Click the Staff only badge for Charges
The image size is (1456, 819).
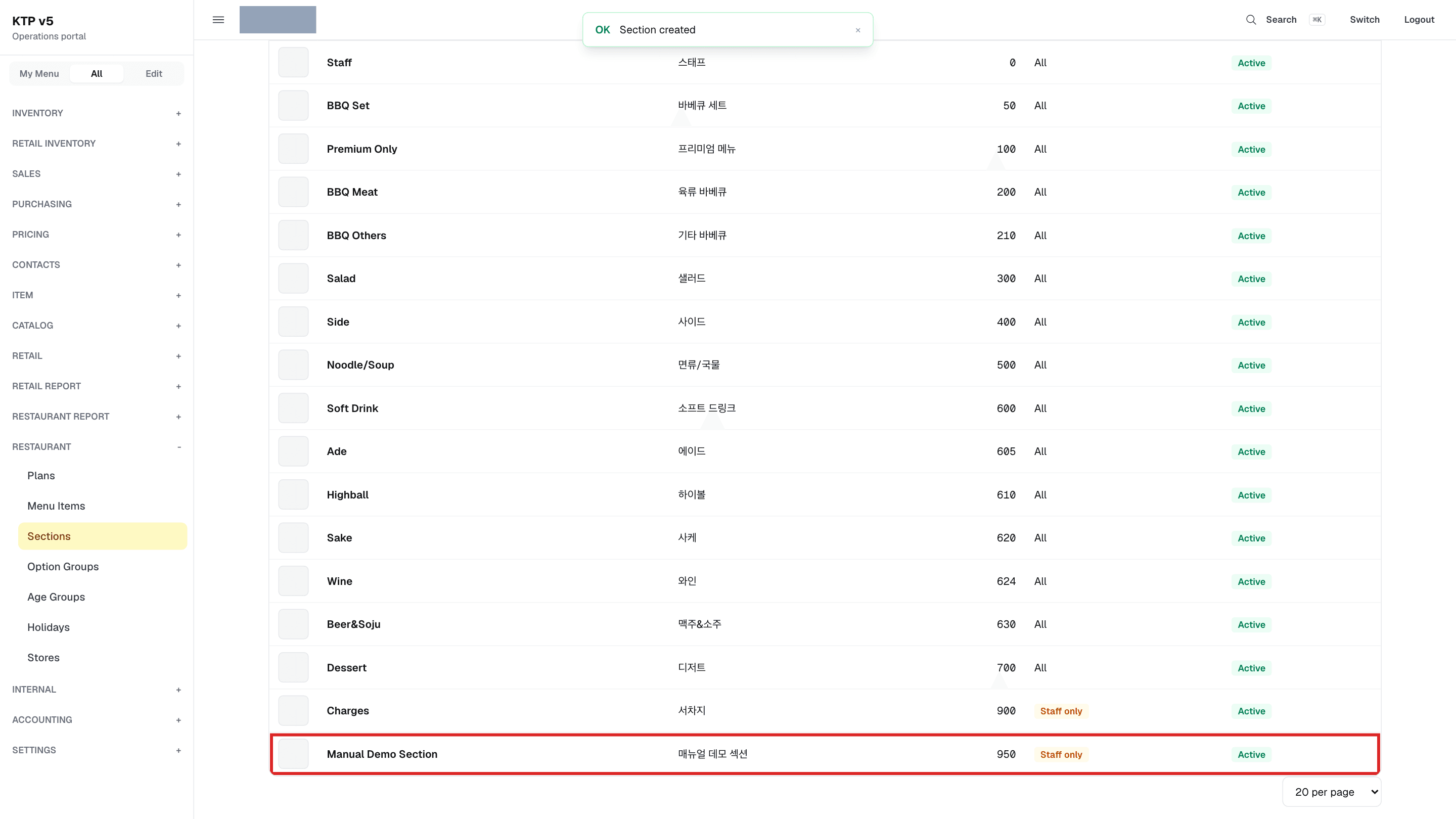pyautogui.click(x=1061, y=711)
